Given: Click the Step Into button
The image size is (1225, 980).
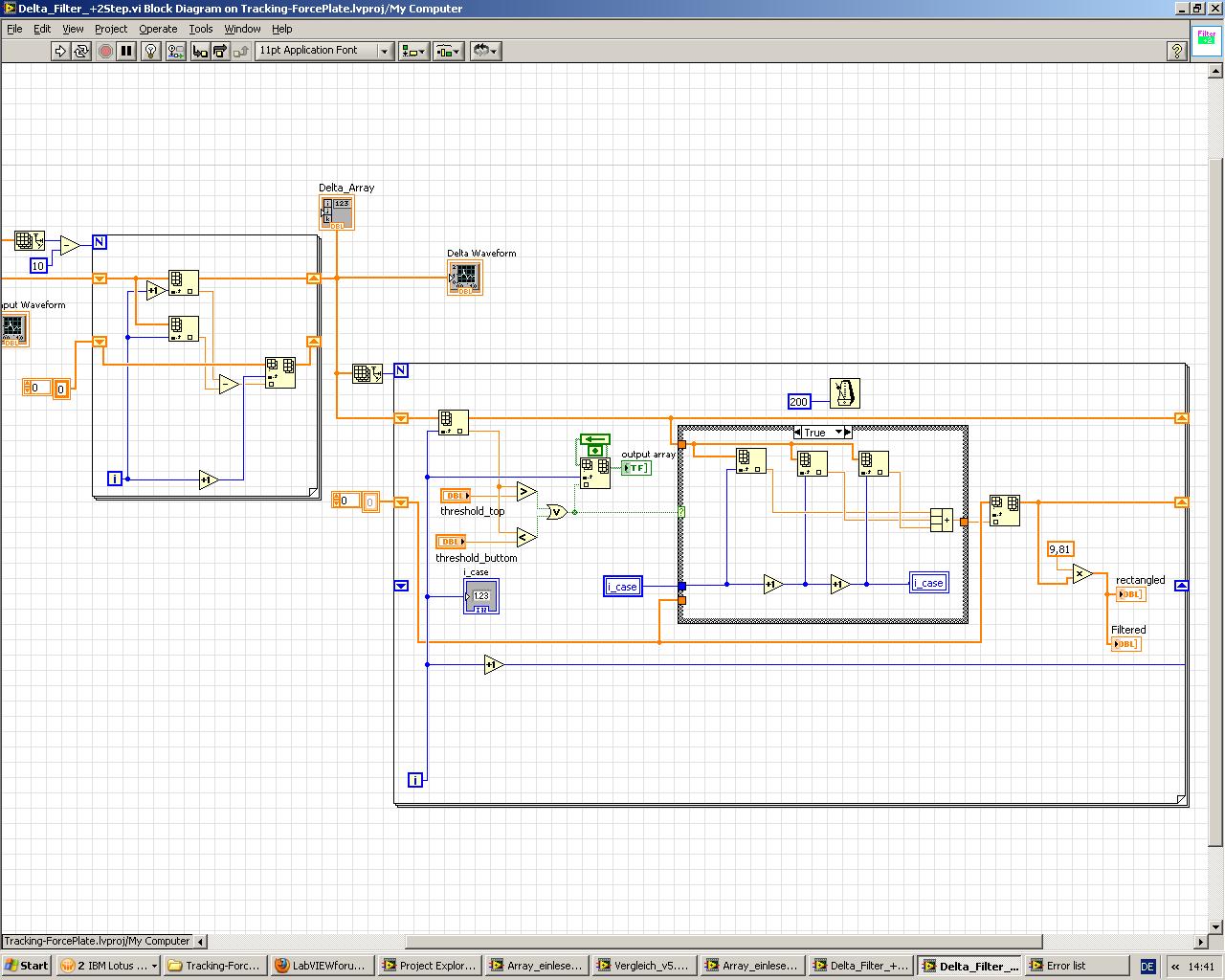Looking at the screenshot, I should pyautogui.click(x=199, y=51).
